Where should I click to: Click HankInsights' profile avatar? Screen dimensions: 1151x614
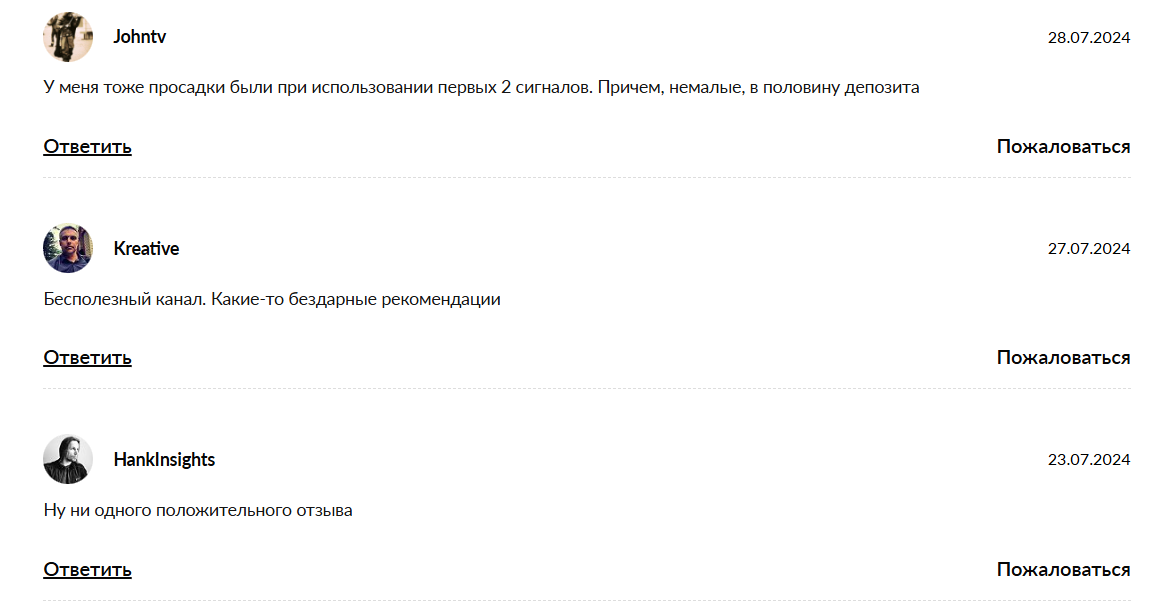point(68,460)
